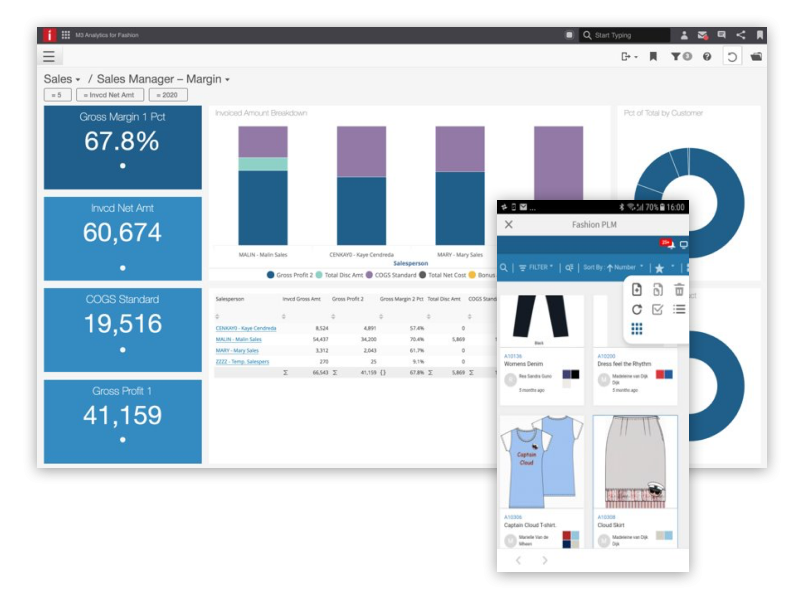Click the trash delete icon in popup
The image size is (800, 599).
[679, 290]
